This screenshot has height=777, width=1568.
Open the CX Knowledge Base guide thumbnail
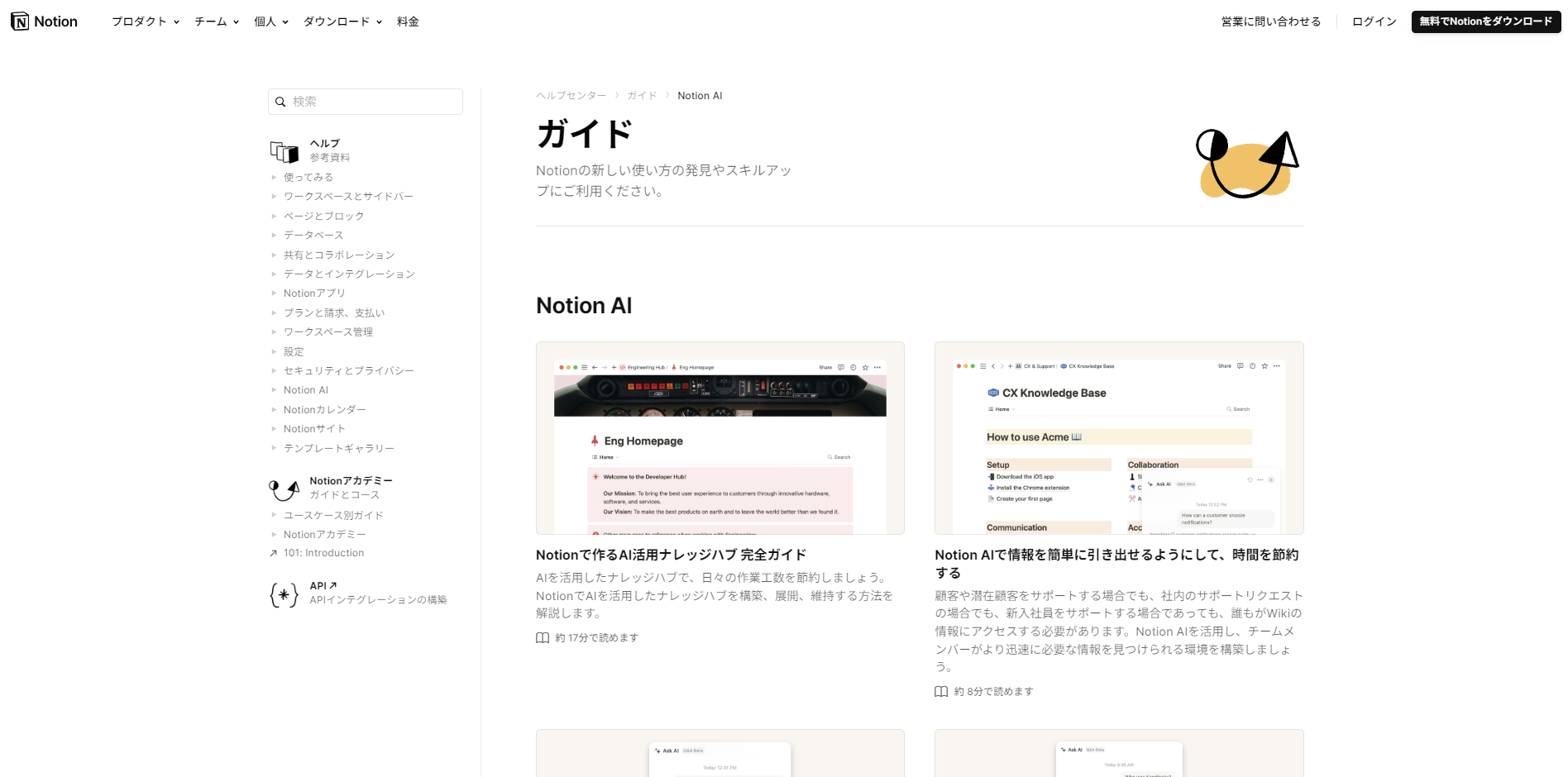(x=1118, y=438)
